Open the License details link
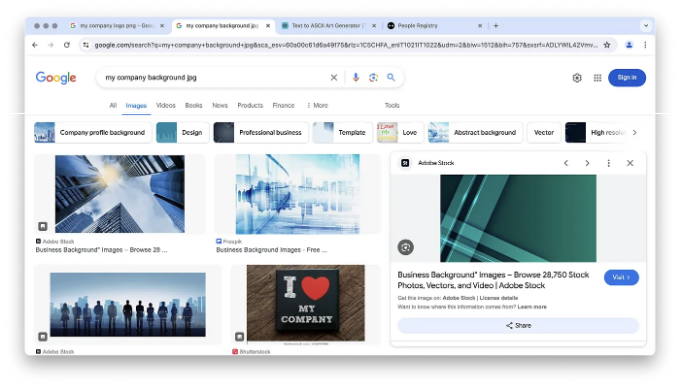Screen dimensions: 680x388 pyautogui.click(x=499, y=298)
